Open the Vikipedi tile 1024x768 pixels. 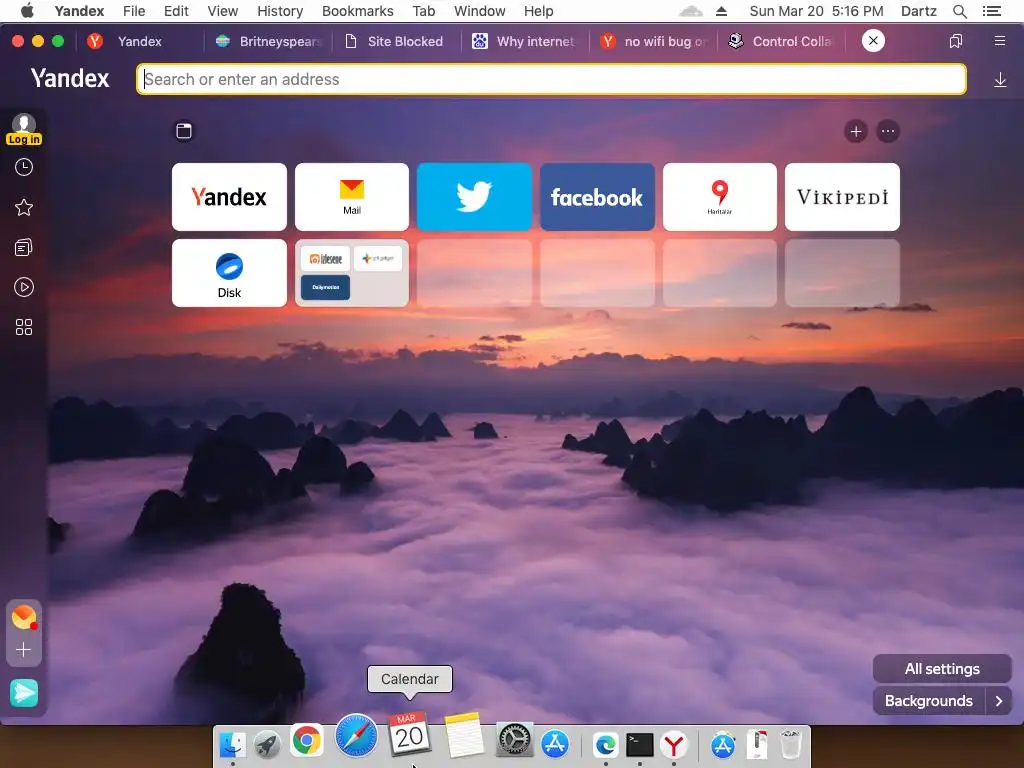(842, 197)
